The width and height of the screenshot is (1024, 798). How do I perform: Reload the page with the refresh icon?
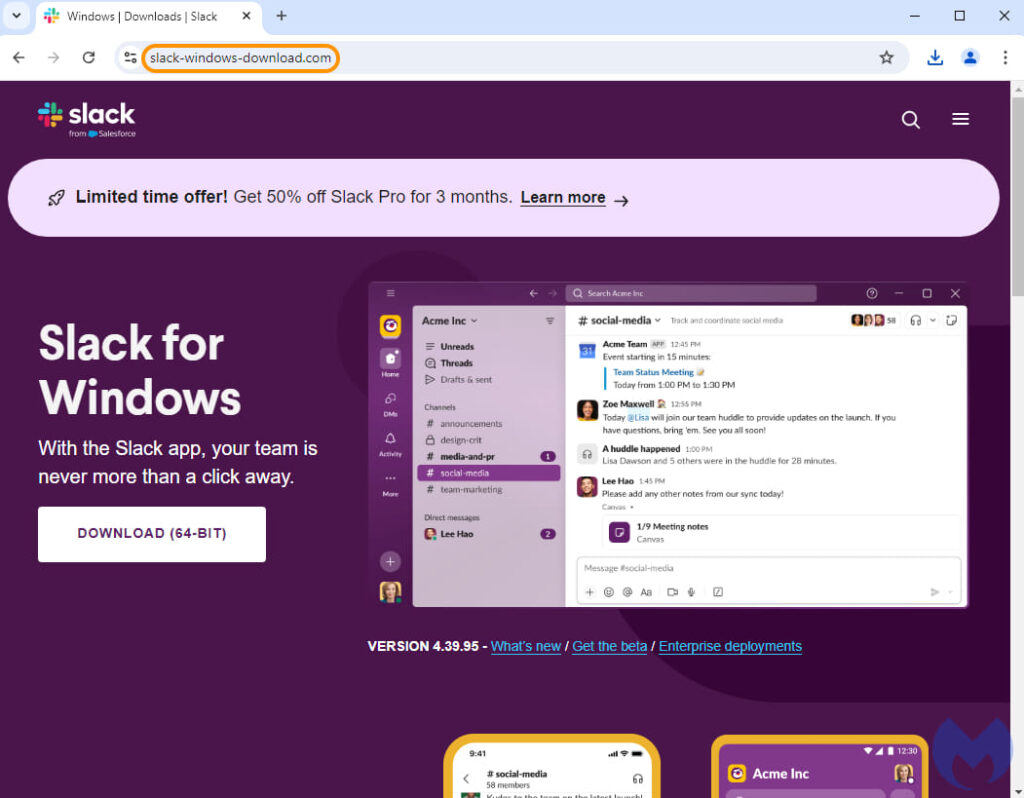click(x=89, y=57)
